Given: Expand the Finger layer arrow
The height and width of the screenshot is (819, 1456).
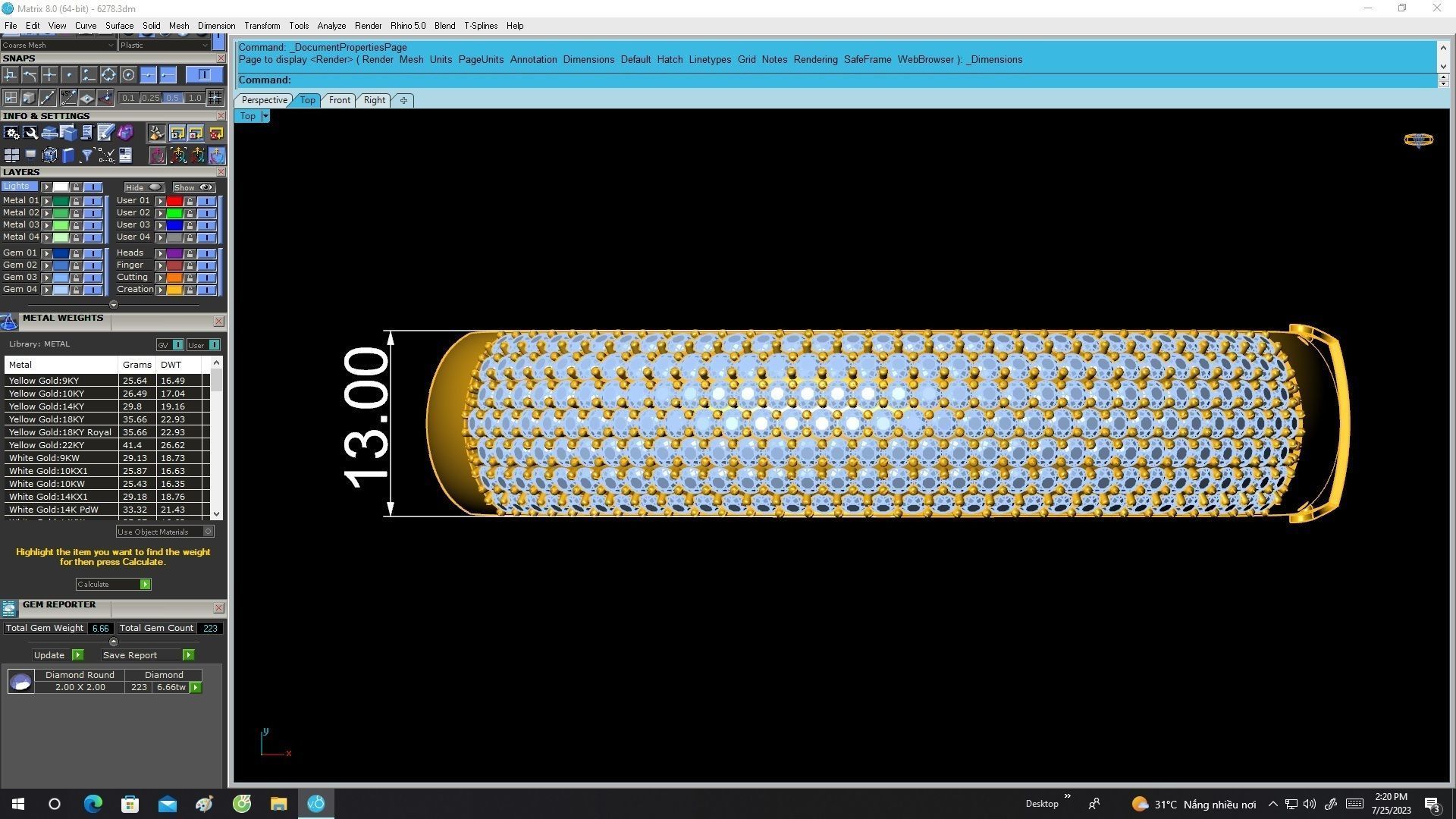Looking at the screenshot, I should pos(160,265).
